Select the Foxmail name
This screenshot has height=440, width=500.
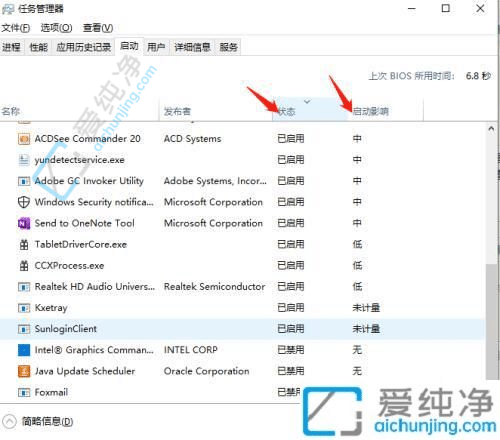click(x=51, y=392)
